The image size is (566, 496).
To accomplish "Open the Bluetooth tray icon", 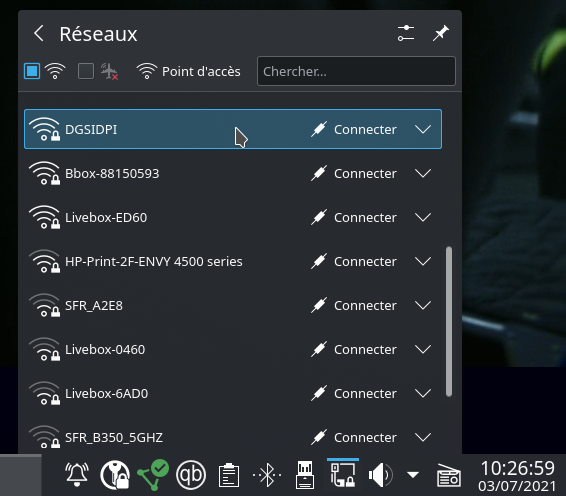I will tap(267, 475).
